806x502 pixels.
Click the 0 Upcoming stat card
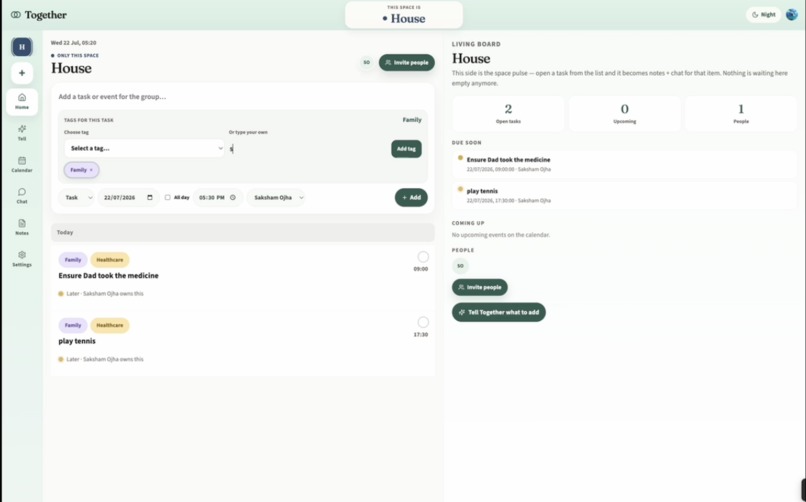625,114
